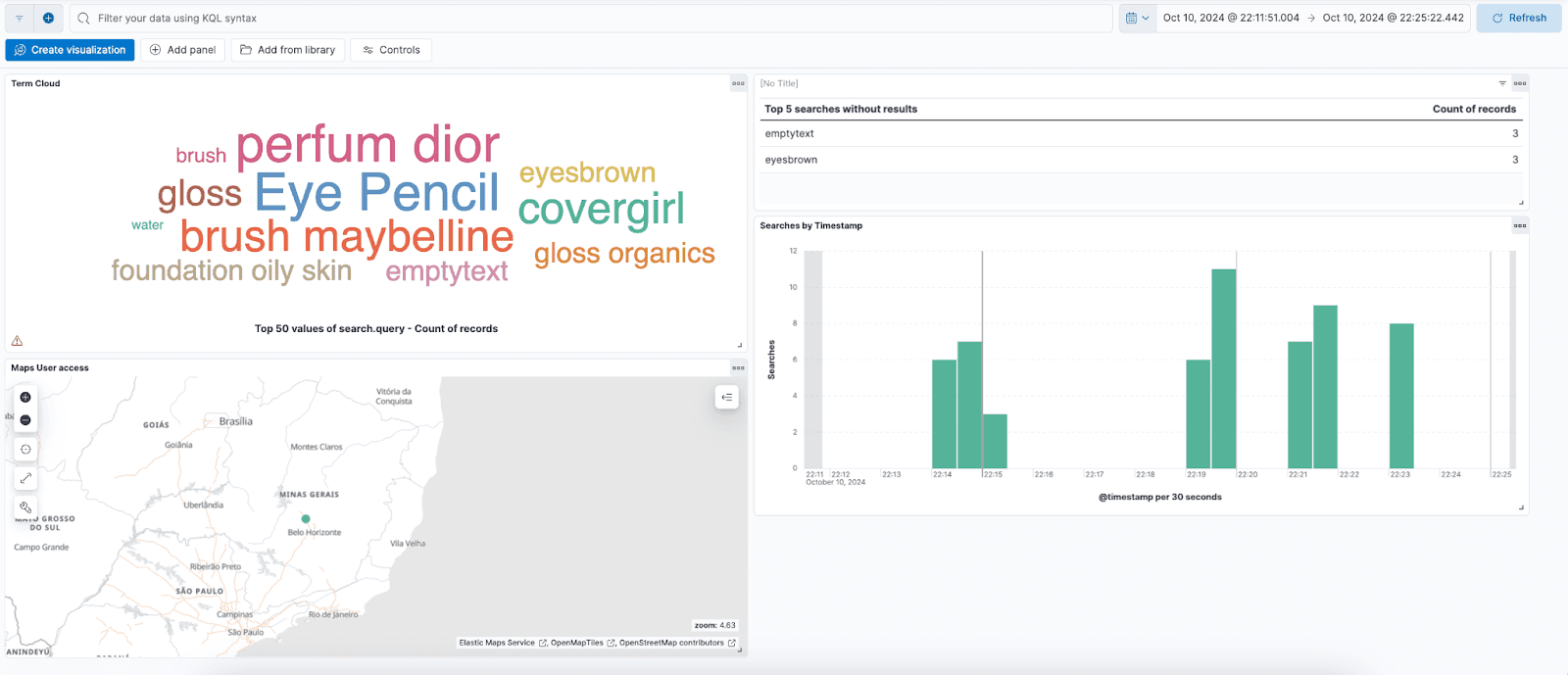Open the OpenStreetMap contributors link
Image resolution: width=1568 pixels, height=675 pixels.
[x=671, y=643]
